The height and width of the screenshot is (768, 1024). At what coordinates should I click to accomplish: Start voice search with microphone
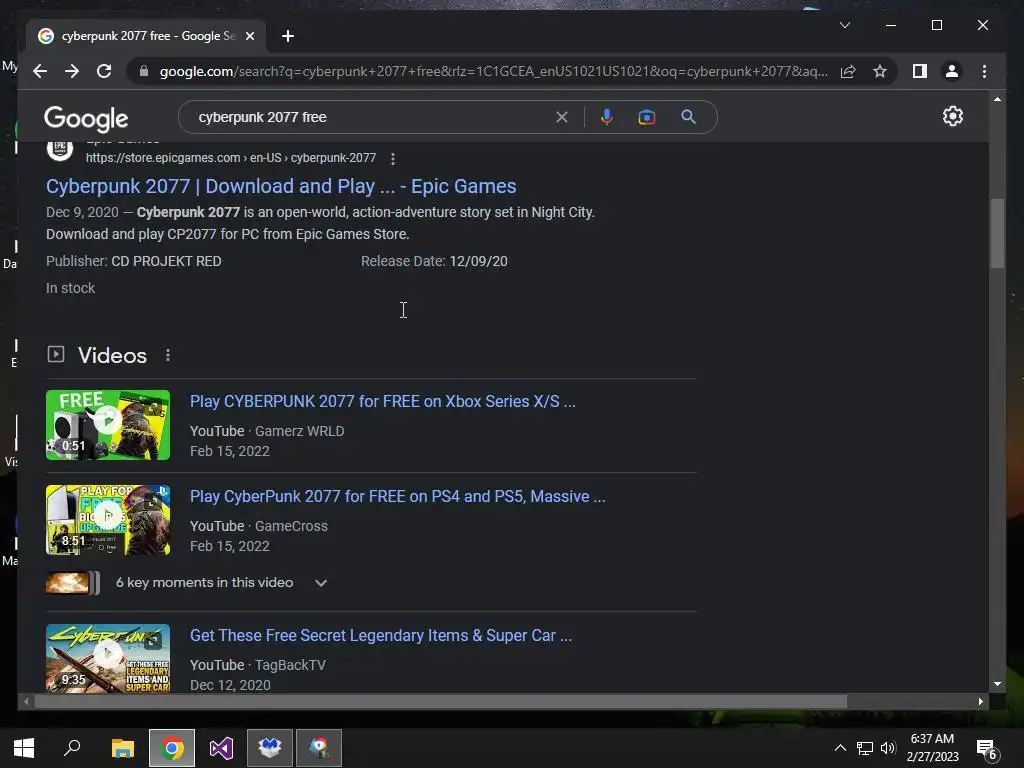click(606, 117)
